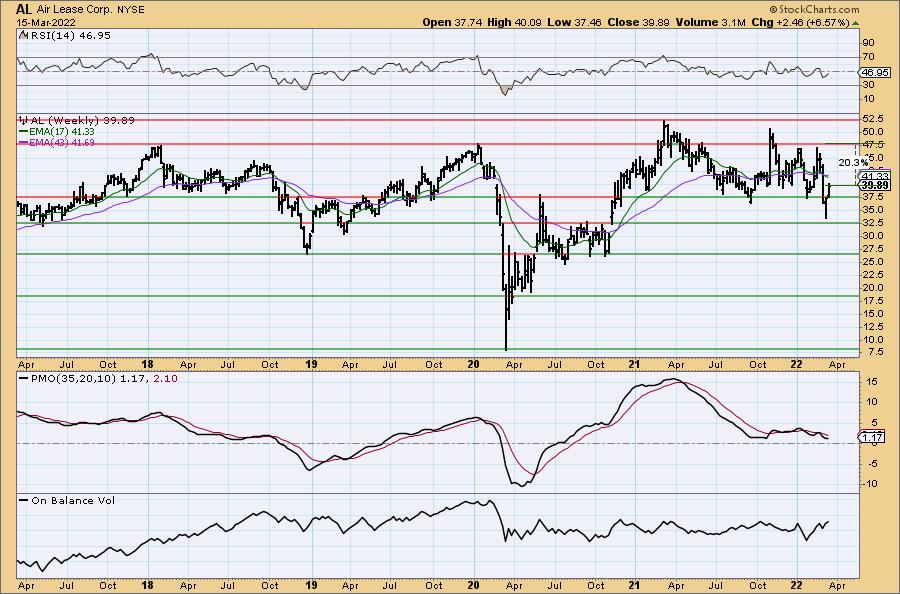The image size is (900, 594).
Task: Click the RSI 46.95 value tag
Action: point(876,72)
